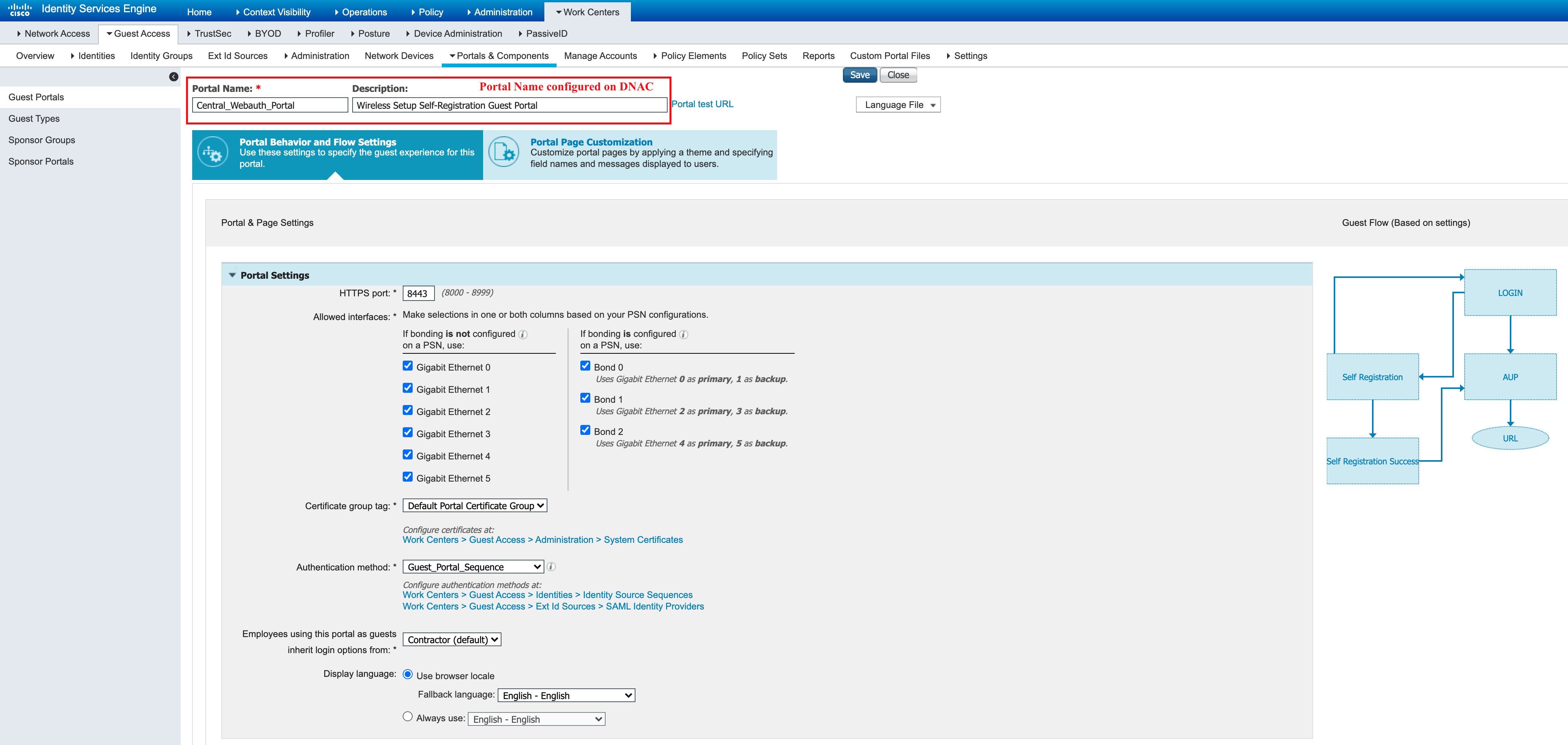Click info icon beside Authentication method dropdown
The width and height of the screenshot is (1568, 745).
coord(551,567)
